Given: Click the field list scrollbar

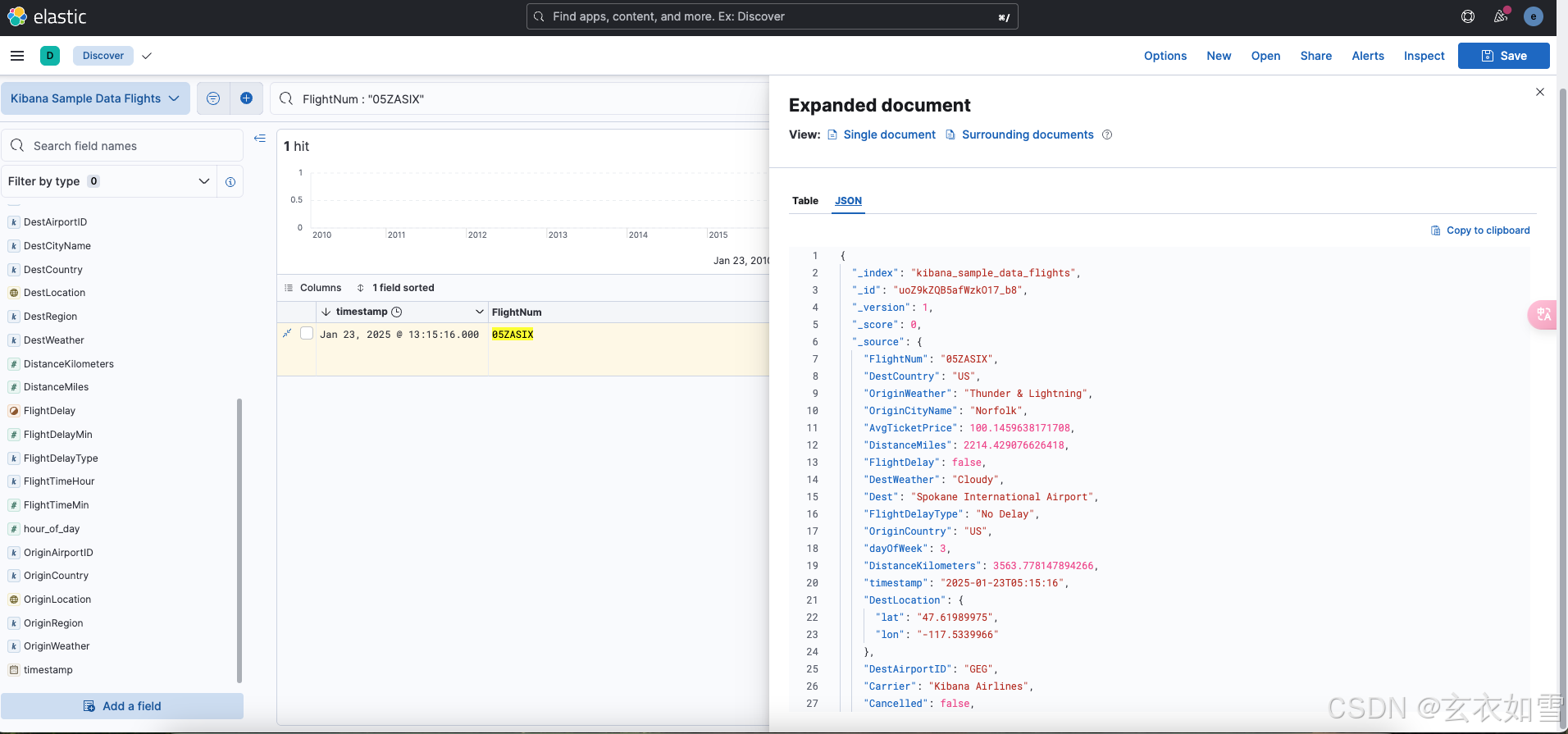Looking at the screenshot, I should (239, 540).
